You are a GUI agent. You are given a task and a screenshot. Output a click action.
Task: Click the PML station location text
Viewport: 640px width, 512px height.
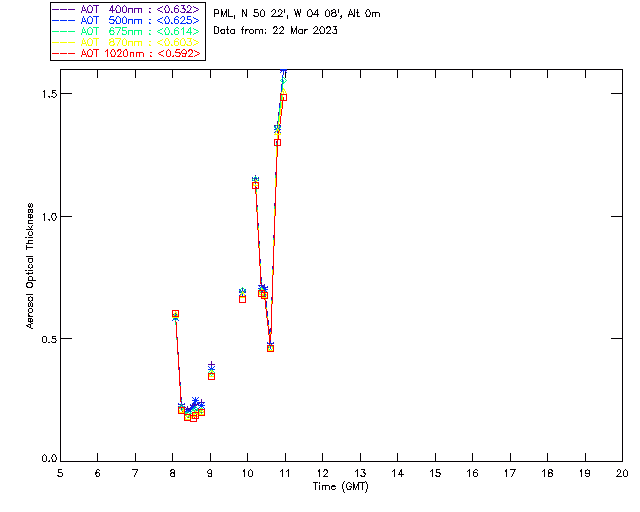click(x=297, y=13)
